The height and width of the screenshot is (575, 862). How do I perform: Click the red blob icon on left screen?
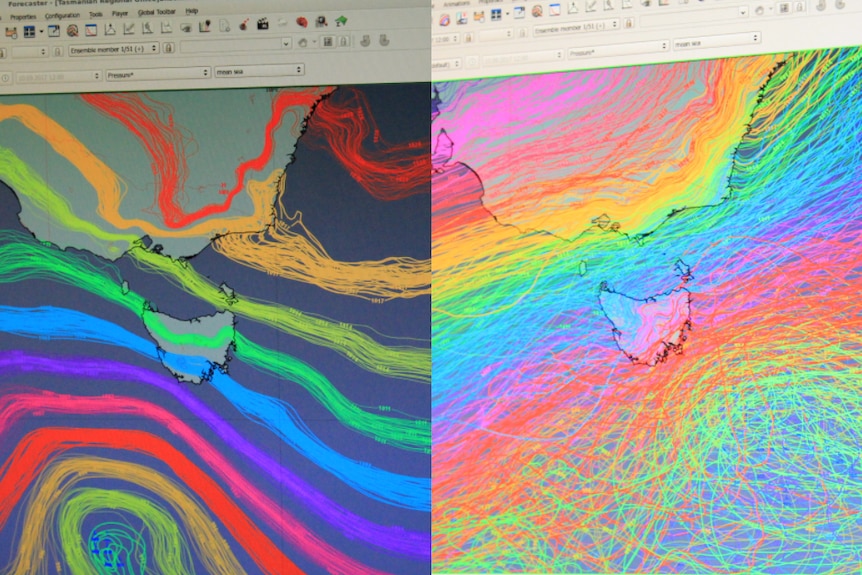point(301,23)
